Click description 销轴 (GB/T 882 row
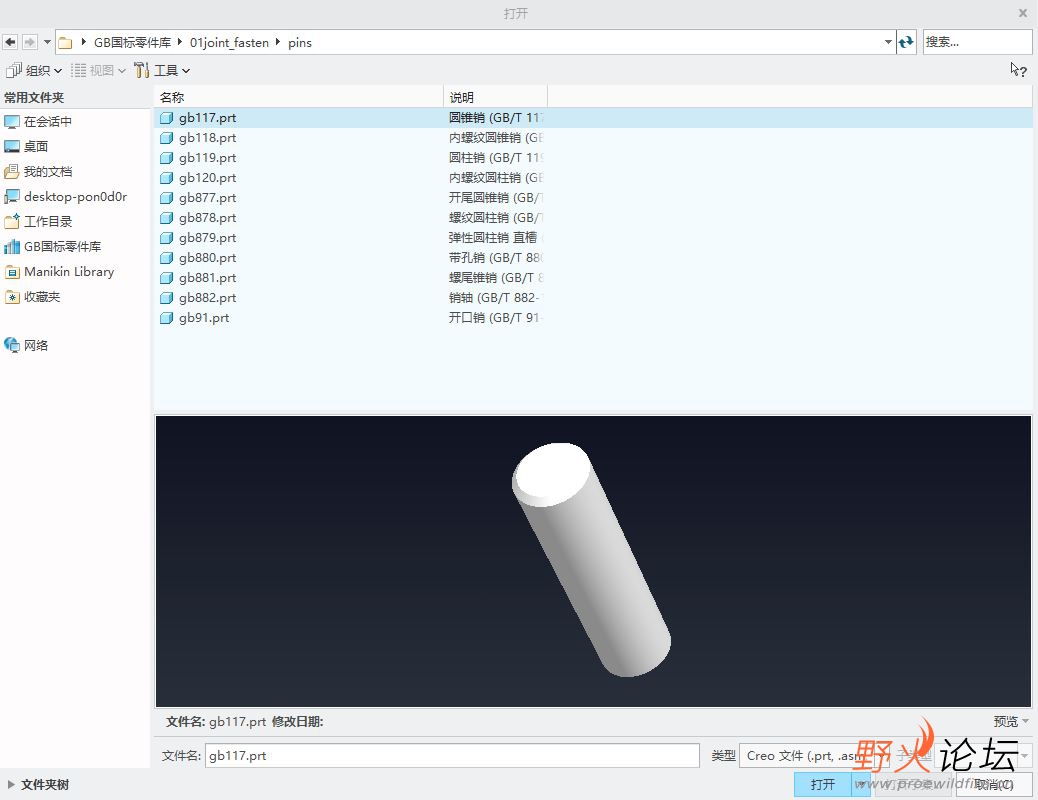 [496, 297]
